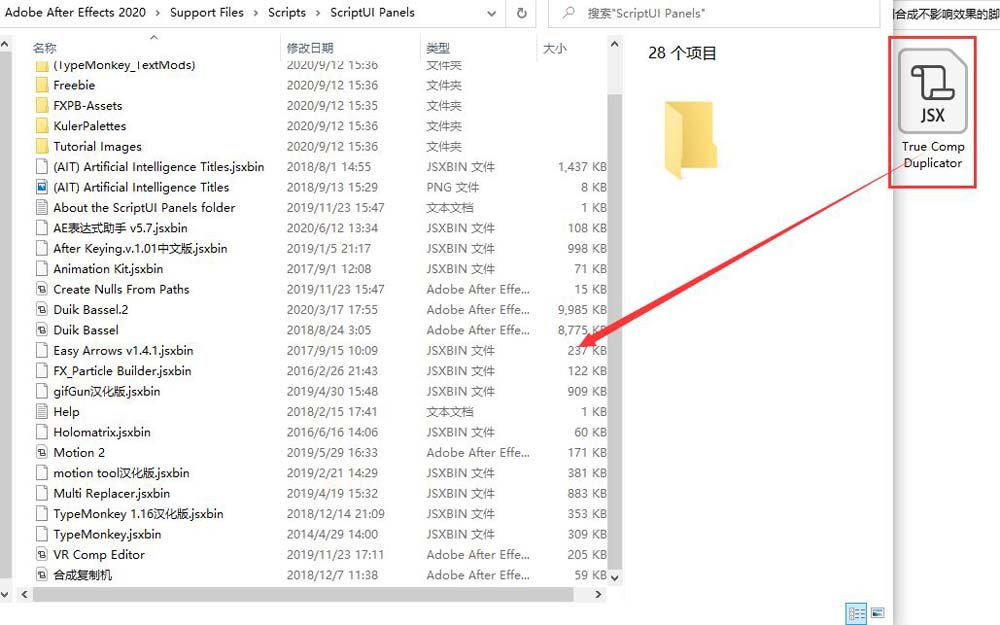Screen dimensions: 1000x625
Task: Click date 2018/12/7 11:38 cell
Action: [332, 575]
